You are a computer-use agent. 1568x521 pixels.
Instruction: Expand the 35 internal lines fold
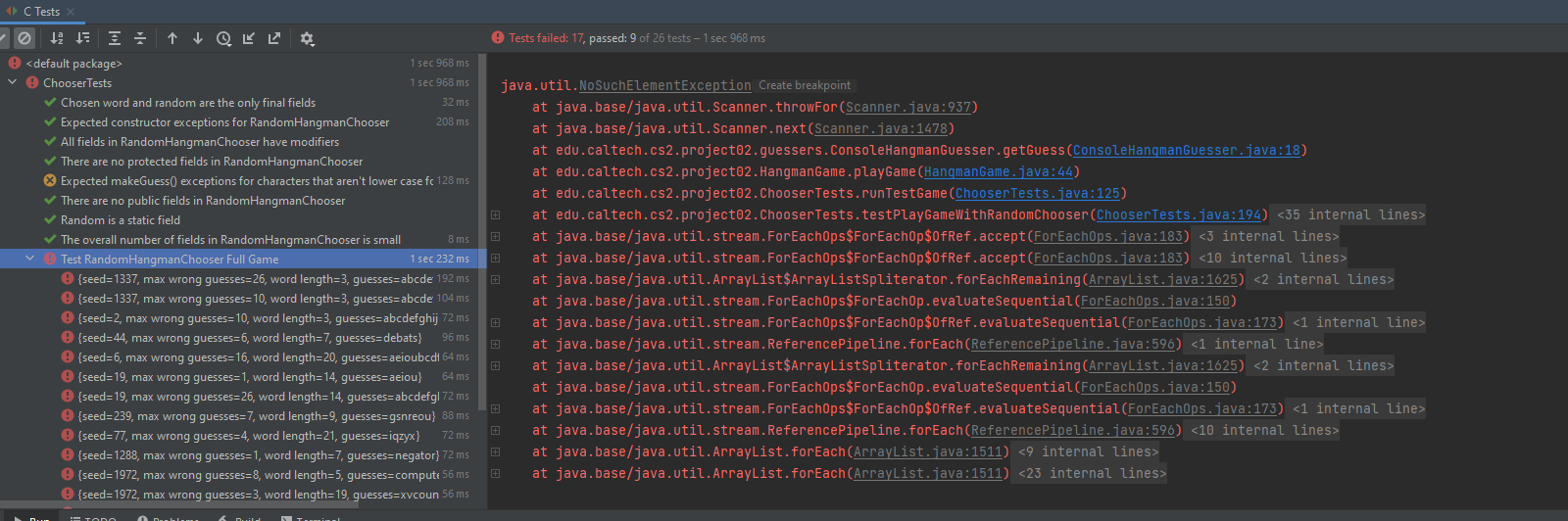pos(1350,215)
